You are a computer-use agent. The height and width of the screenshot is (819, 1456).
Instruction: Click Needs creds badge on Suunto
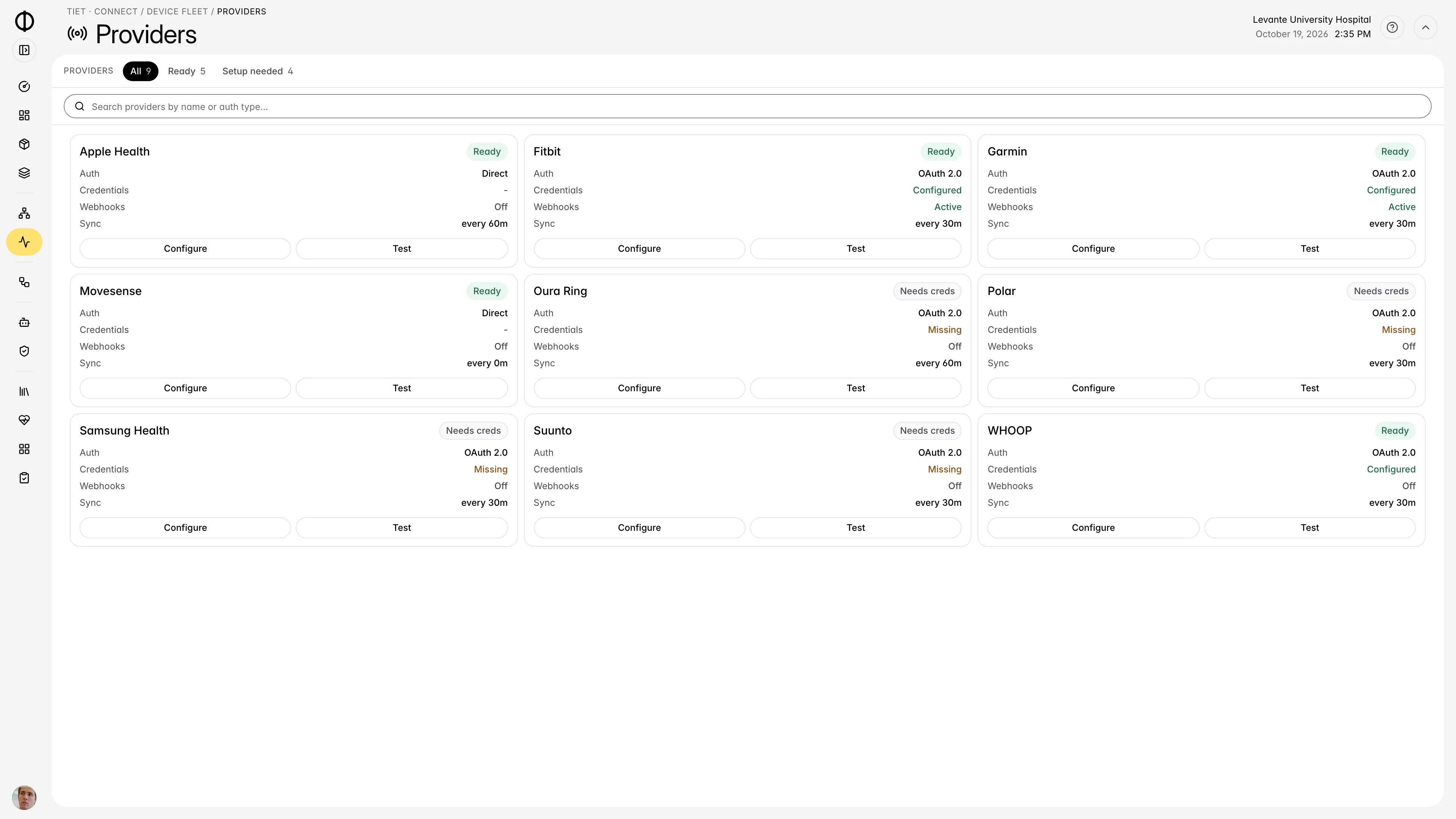tap(927, 431)
